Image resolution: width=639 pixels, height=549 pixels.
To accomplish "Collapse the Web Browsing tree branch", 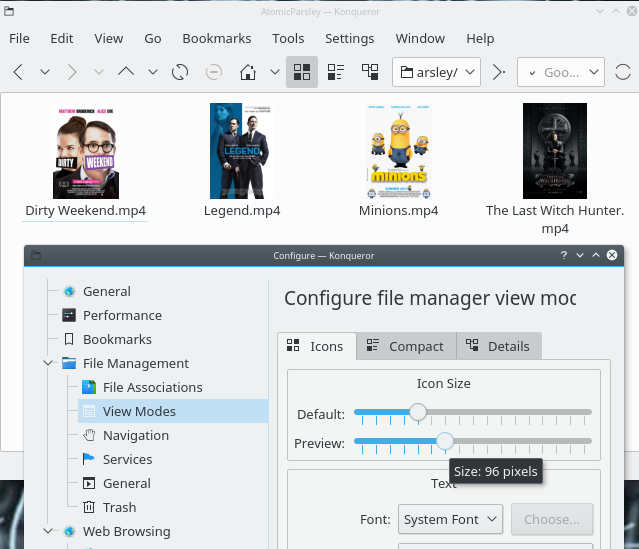I will click(x=48, y=531).
